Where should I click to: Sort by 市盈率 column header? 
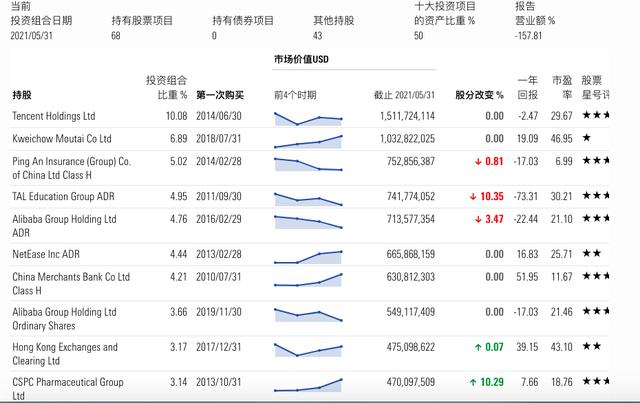[x=562, y=87]
